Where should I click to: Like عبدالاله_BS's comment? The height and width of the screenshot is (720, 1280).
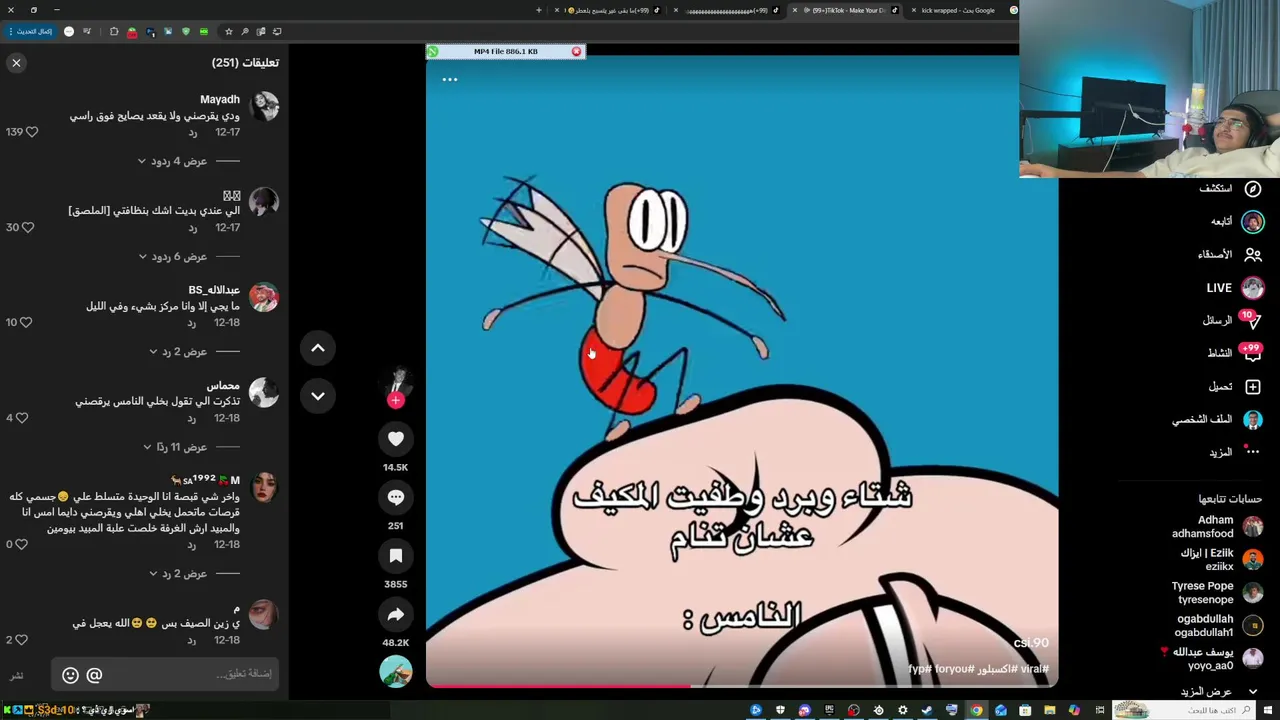click(26, 322)
